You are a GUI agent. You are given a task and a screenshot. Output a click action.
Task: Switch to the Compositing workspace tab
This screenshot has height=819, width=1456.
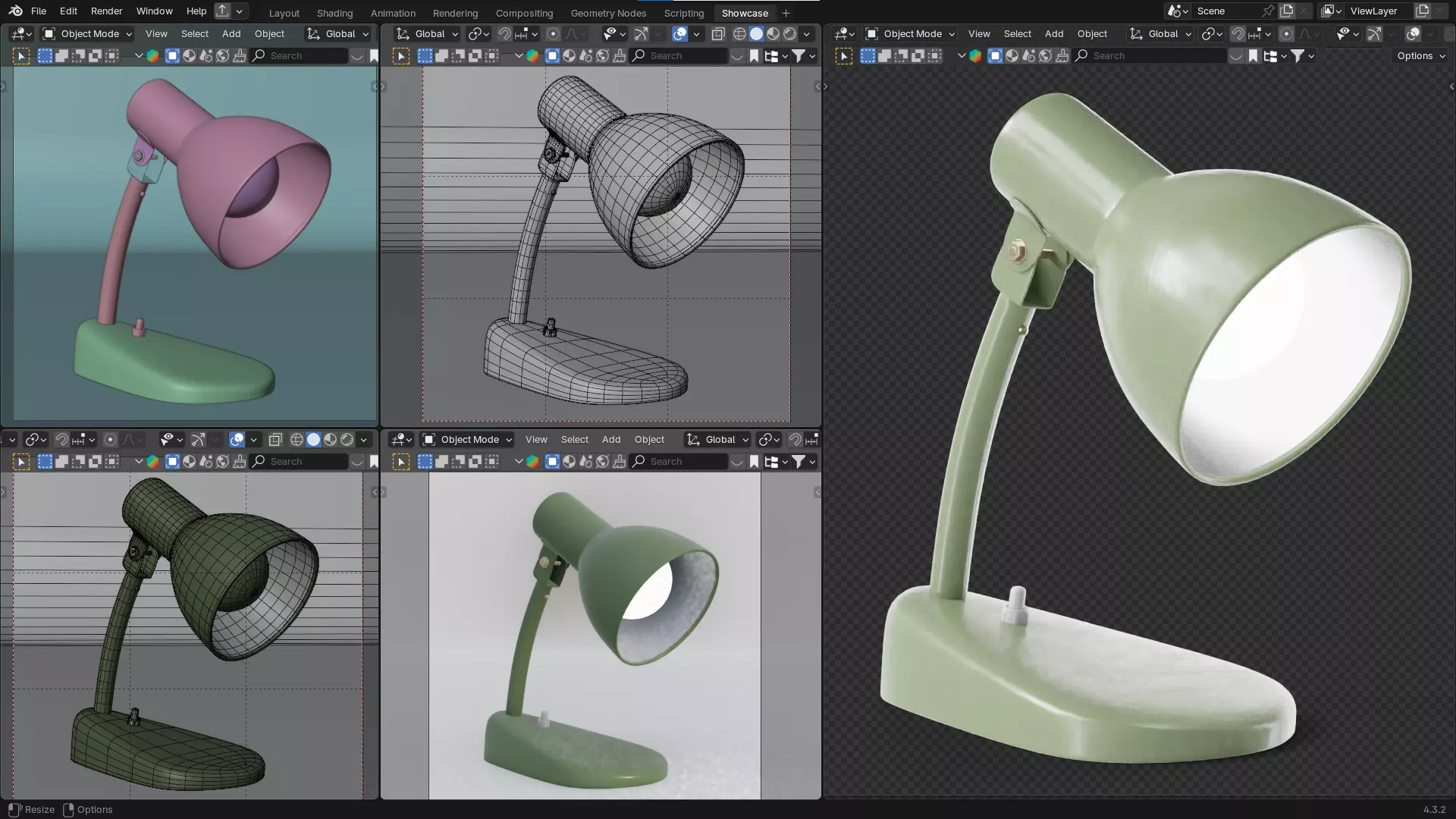tap(524, 13)
